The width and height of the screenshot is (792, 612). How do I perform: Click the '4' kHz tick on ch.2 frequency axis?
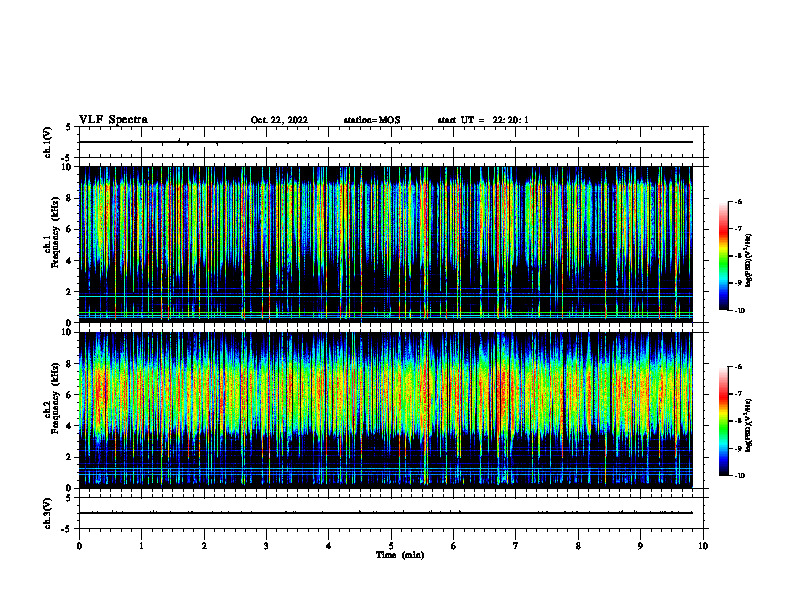(70, 426)
